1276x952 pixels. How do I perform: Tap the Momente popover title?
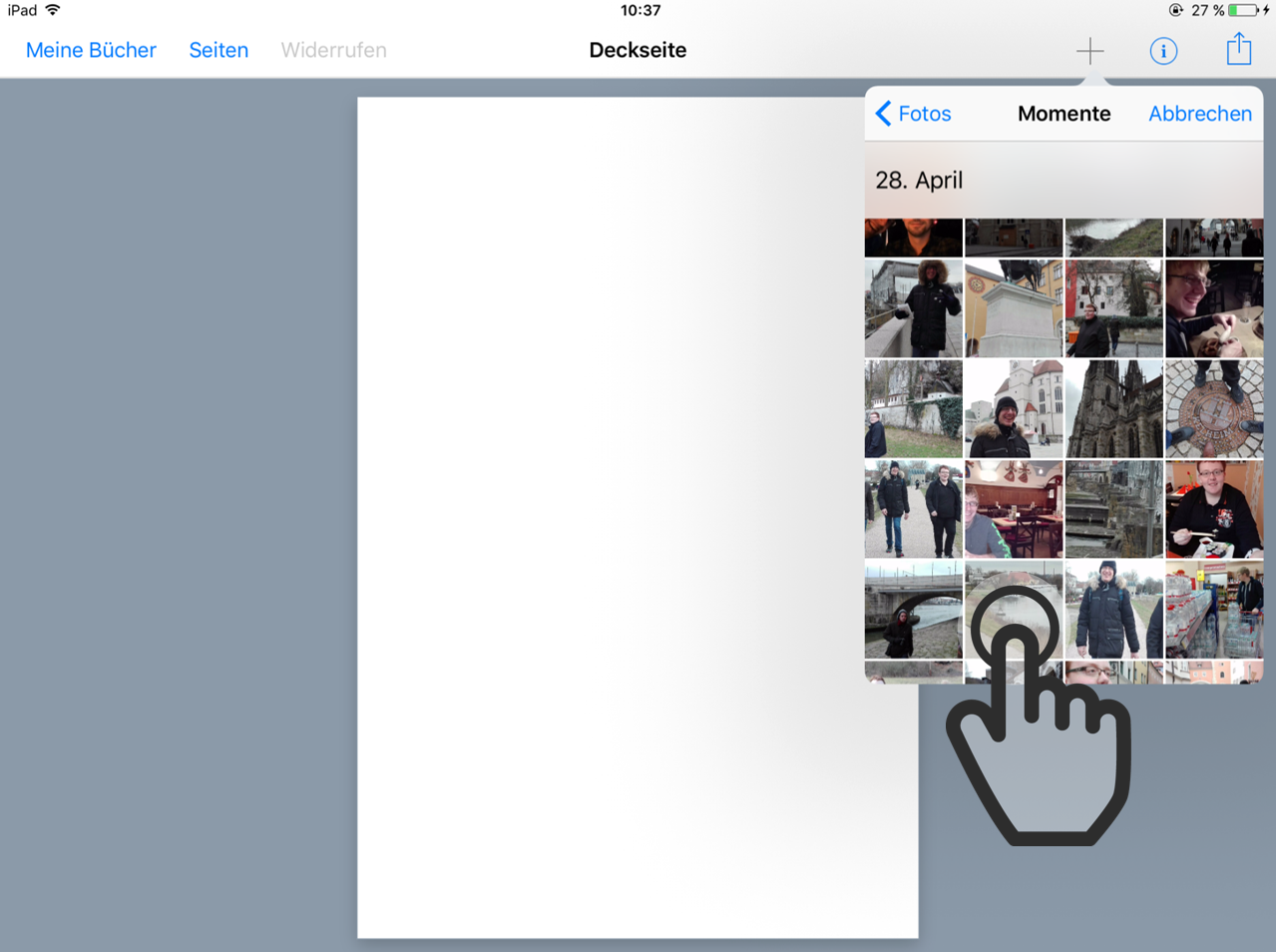click(x=1063, y=113)
